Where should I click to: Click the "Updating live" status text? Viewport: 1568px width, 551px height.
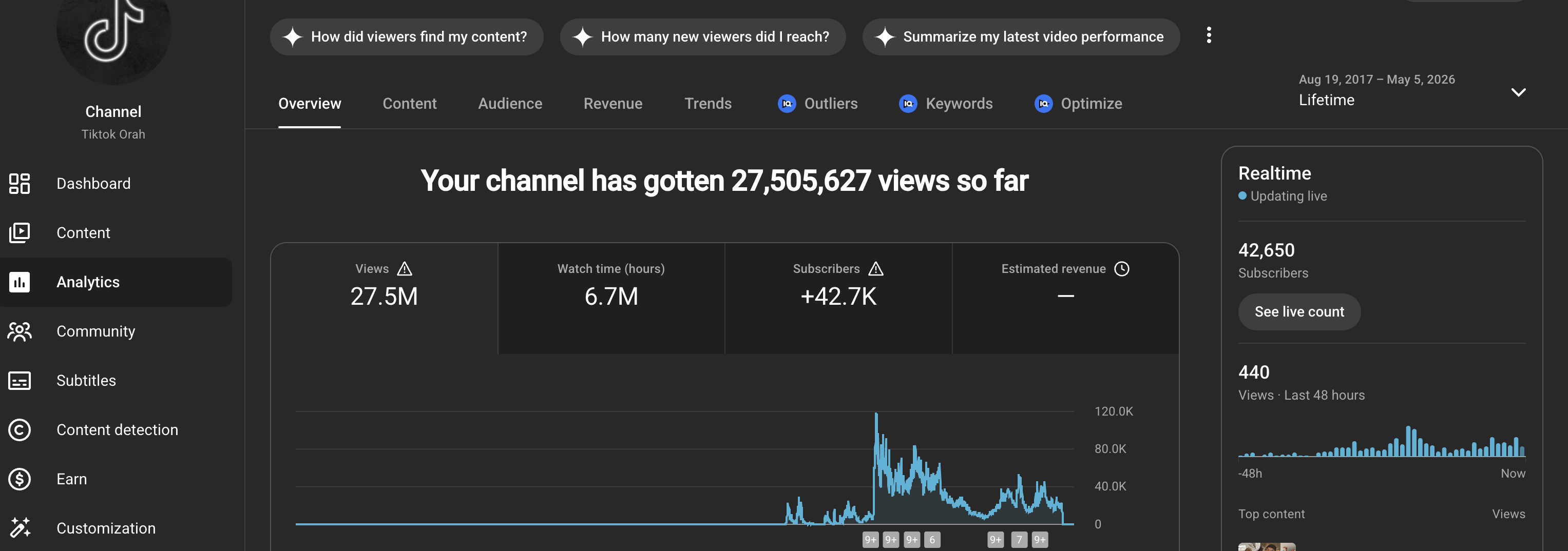point(1289,196)
